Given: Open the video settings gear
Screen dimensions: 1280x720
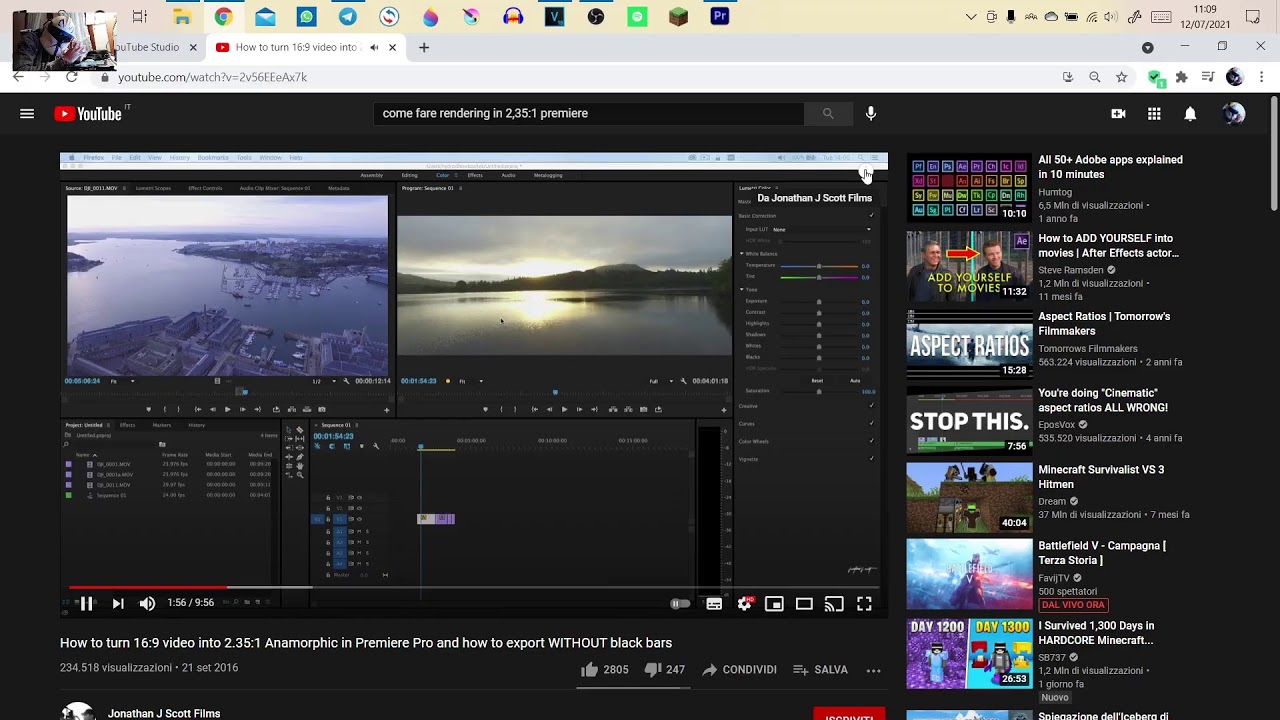Looking at the screenshot, I should (x=744, y=604).
